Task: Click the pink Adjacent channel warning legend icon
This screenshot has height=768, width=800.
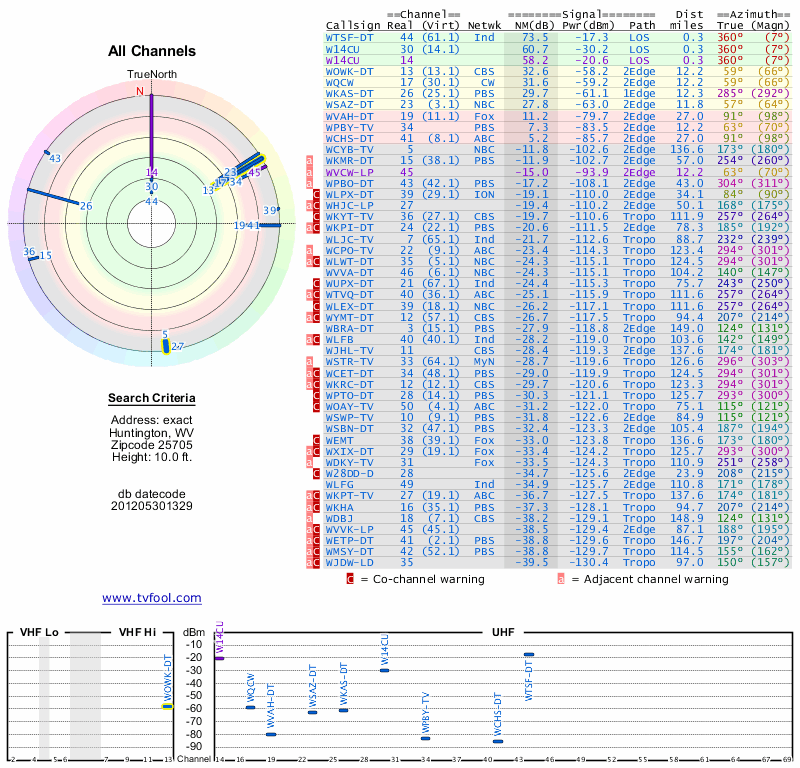Action: [561, 579]
